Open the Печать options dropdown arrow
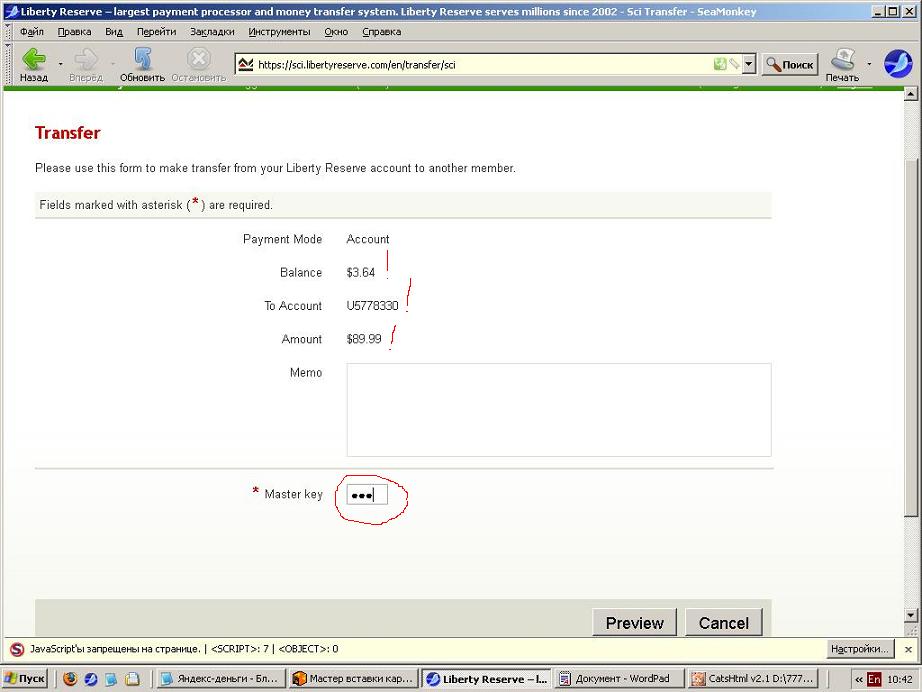The width and height of the screenshot is (922, 692). point(869,63)
